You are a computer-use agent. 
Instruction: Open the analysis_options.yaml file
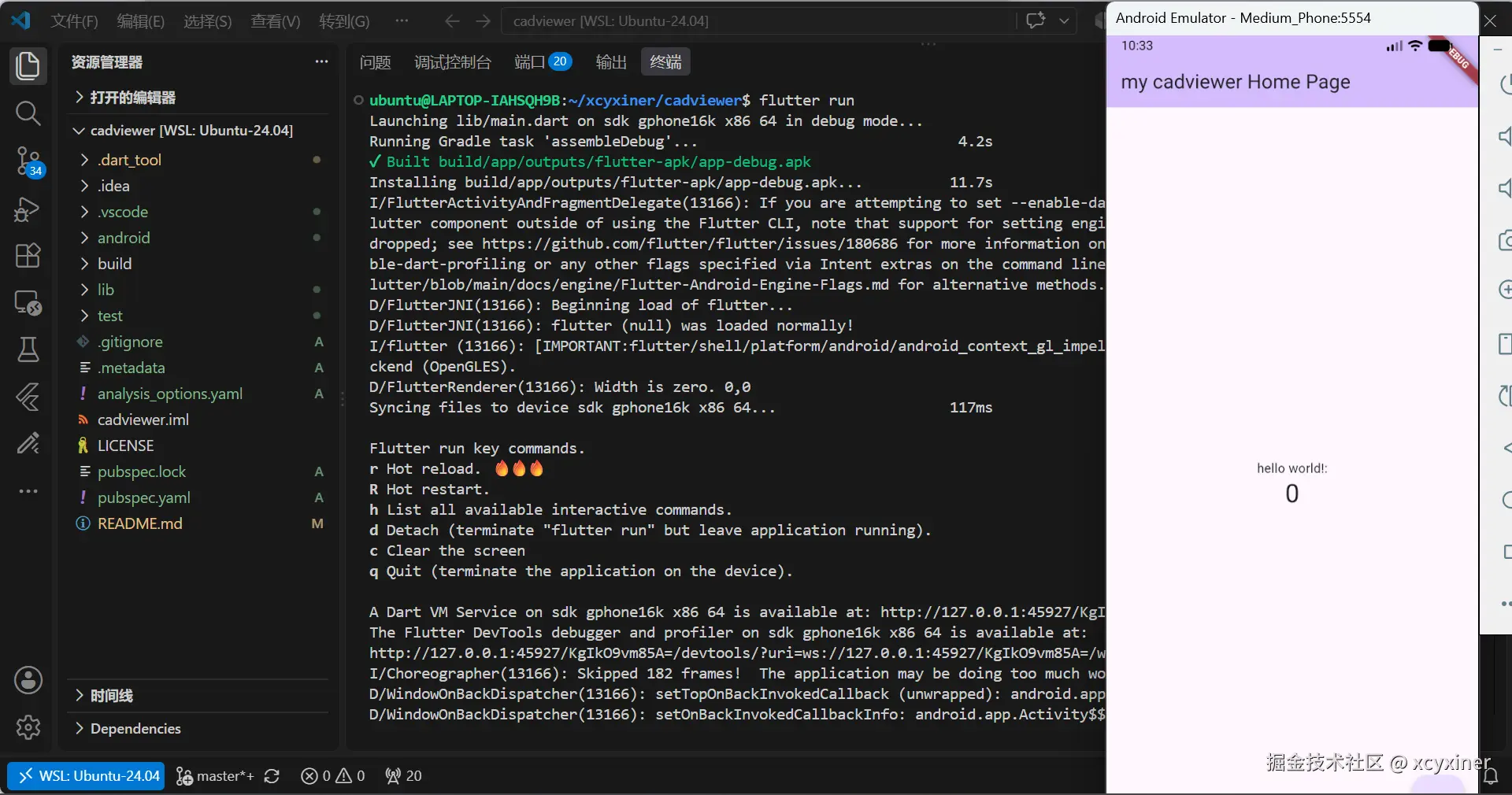point(198,394)
